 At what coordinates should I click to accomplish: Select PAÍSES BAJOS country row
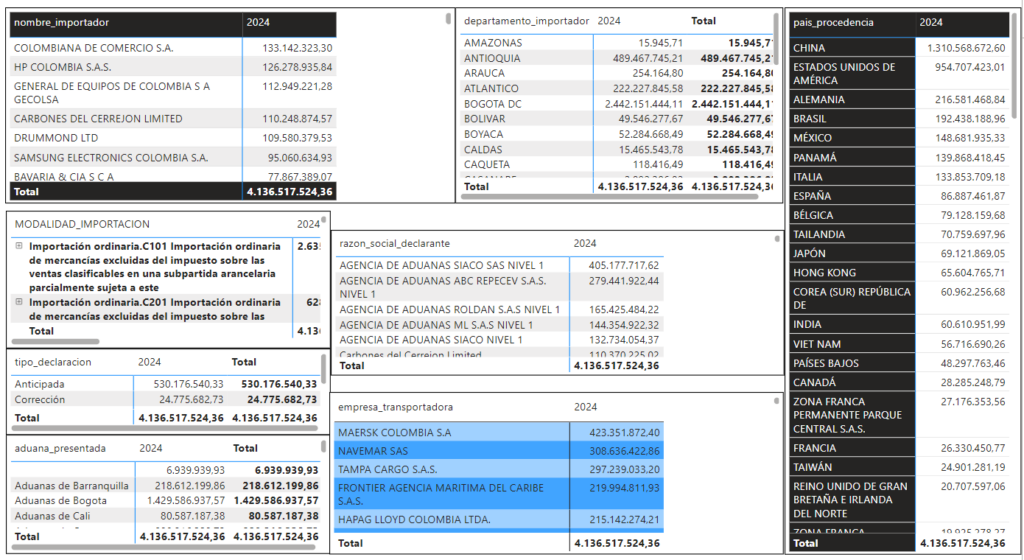click(899, 363)
